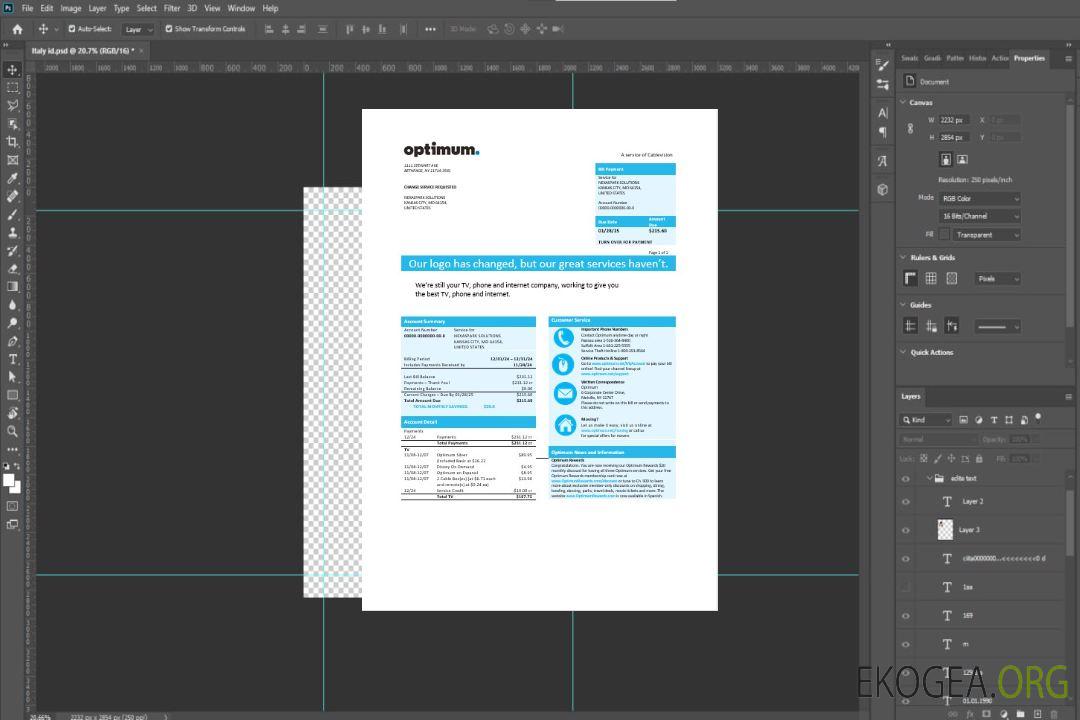Open the Character panel icon
Image resolution: width=1080 pixels, height=720 pixels.
[883, 112]
